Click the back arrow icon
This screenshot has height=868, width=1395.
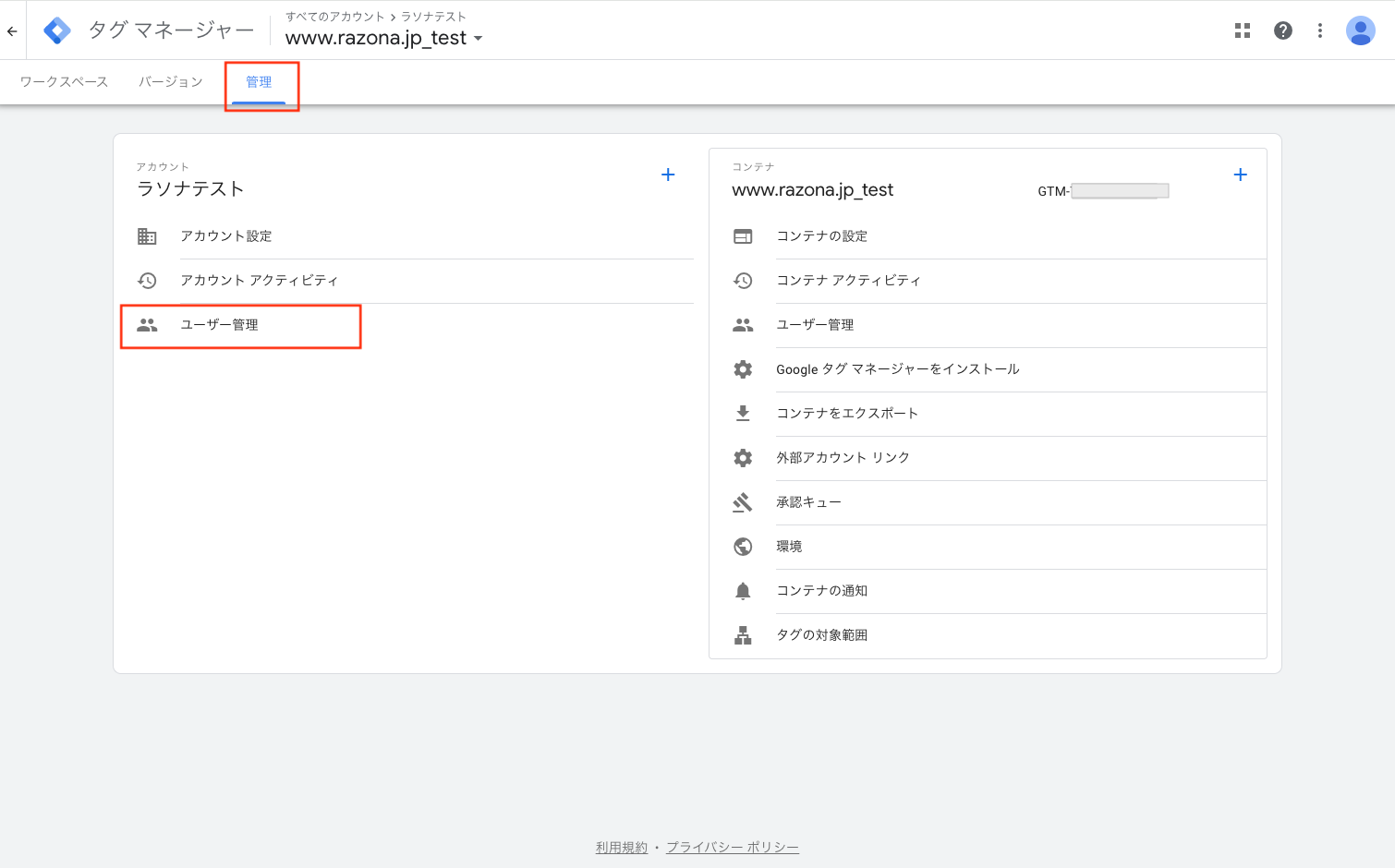click(x=12, y=30)
